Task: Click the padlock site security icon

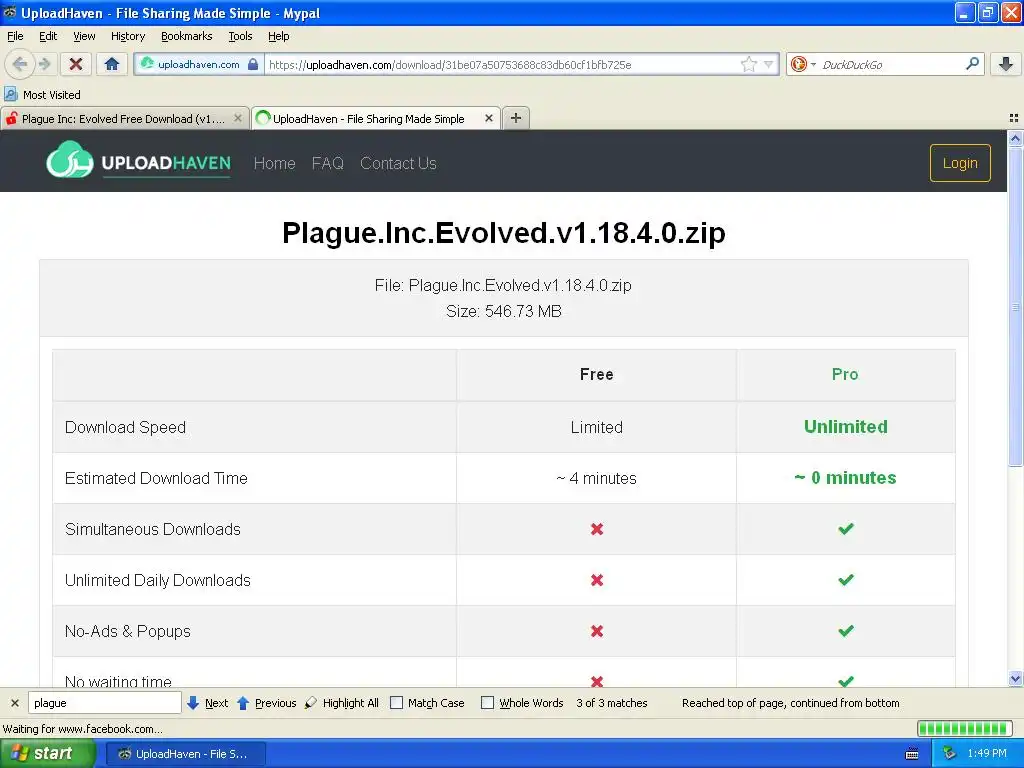Action: 253,64
